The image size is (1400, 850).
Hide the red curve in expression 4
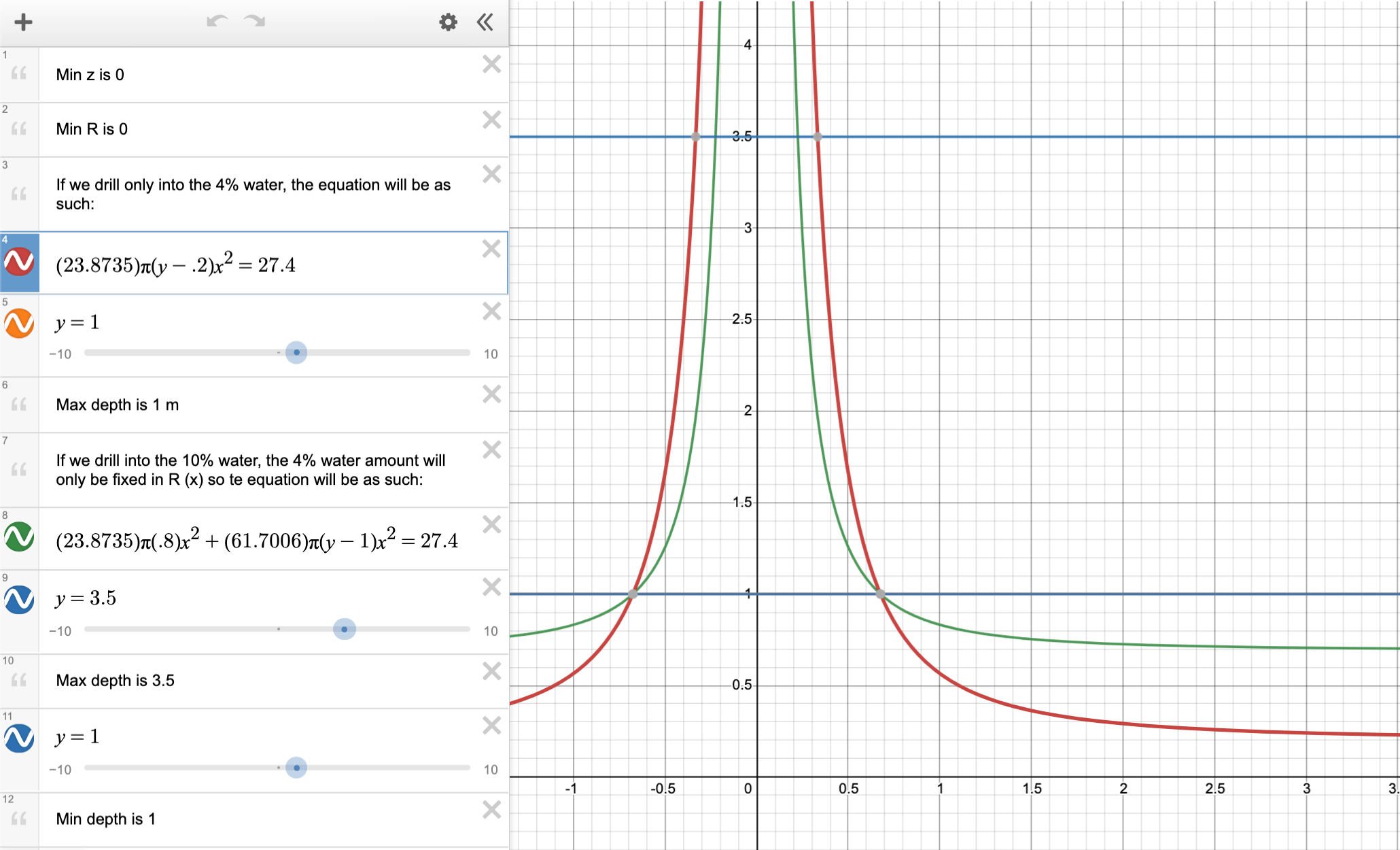19,262
